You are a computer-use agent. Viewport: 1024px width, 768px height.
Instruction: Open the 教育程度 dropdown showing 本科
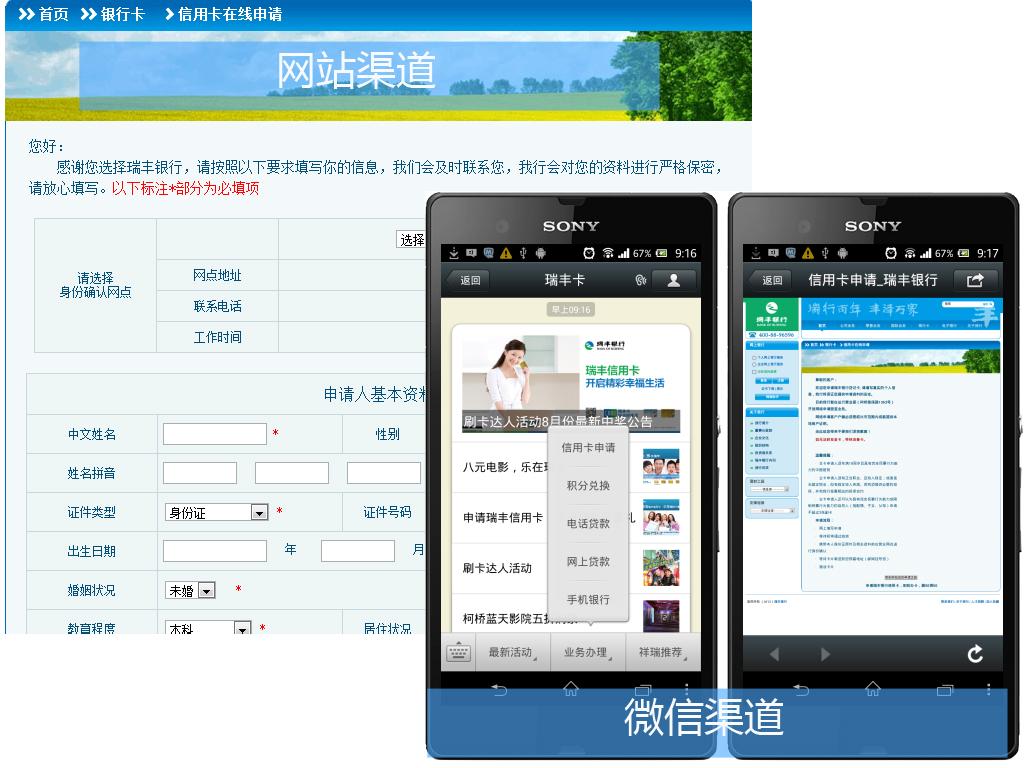(x=208, y=629)
